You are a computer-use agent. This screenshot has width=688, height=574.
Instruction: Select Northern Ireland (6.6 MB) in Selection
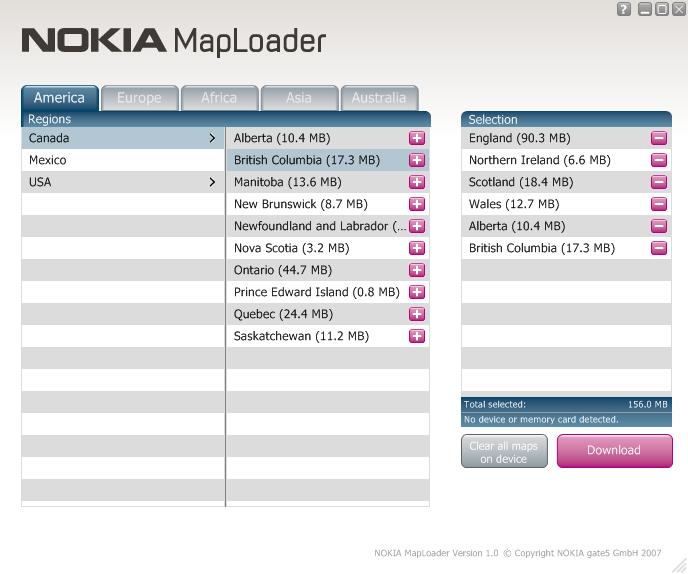tap(566, 160)
